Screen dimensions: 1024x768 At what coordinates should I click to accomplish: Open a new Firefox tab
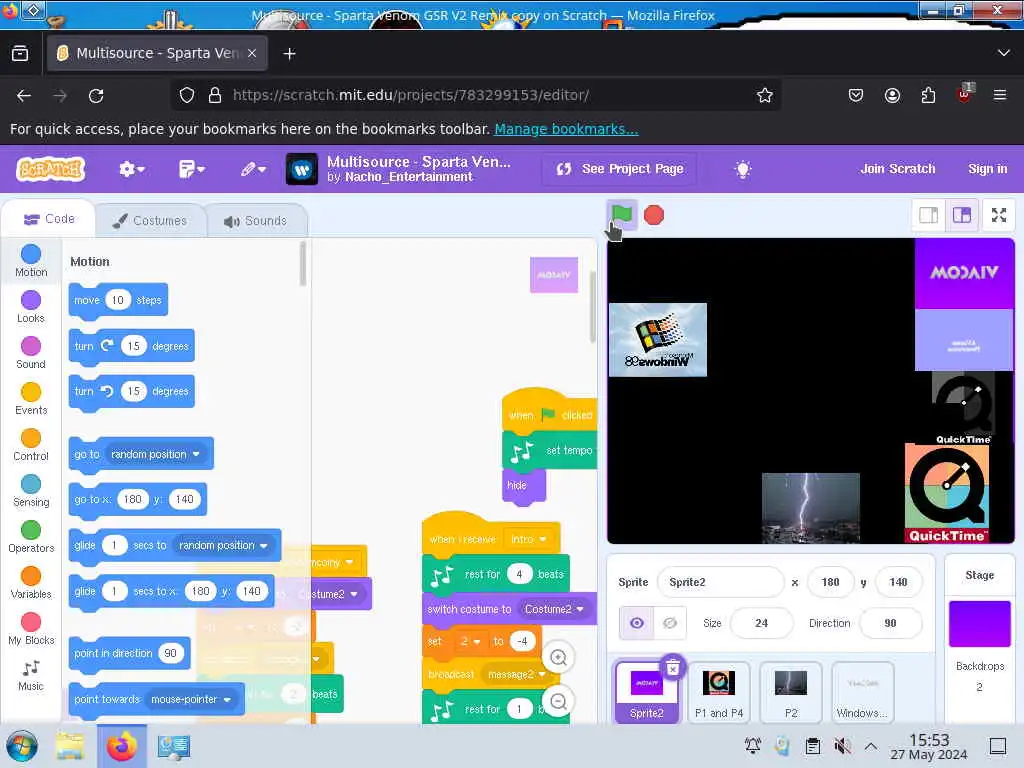coord(289,54)
